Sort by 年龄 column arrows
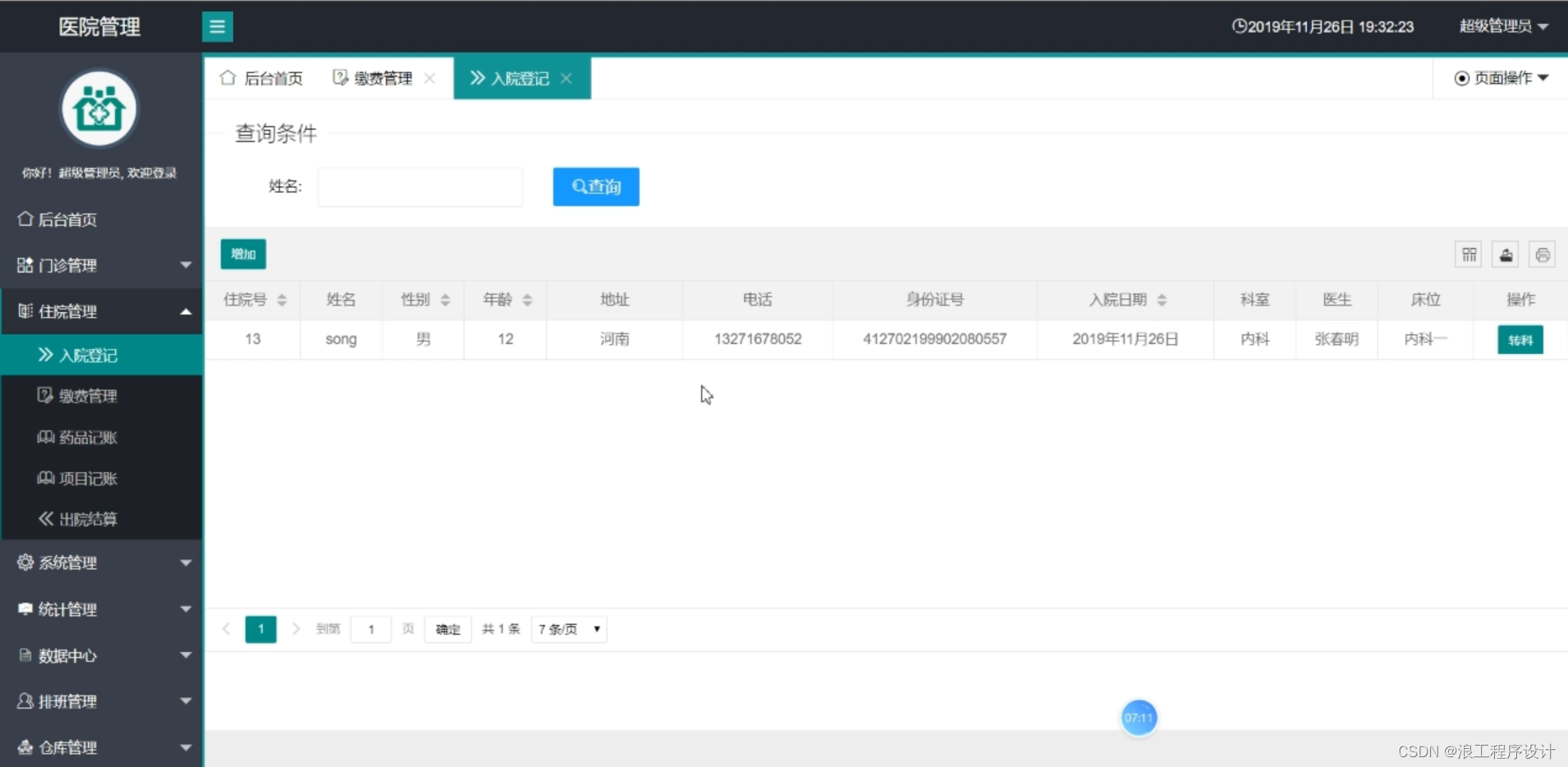The width and height of the screenshot is (1568, 767). (527, 300)
